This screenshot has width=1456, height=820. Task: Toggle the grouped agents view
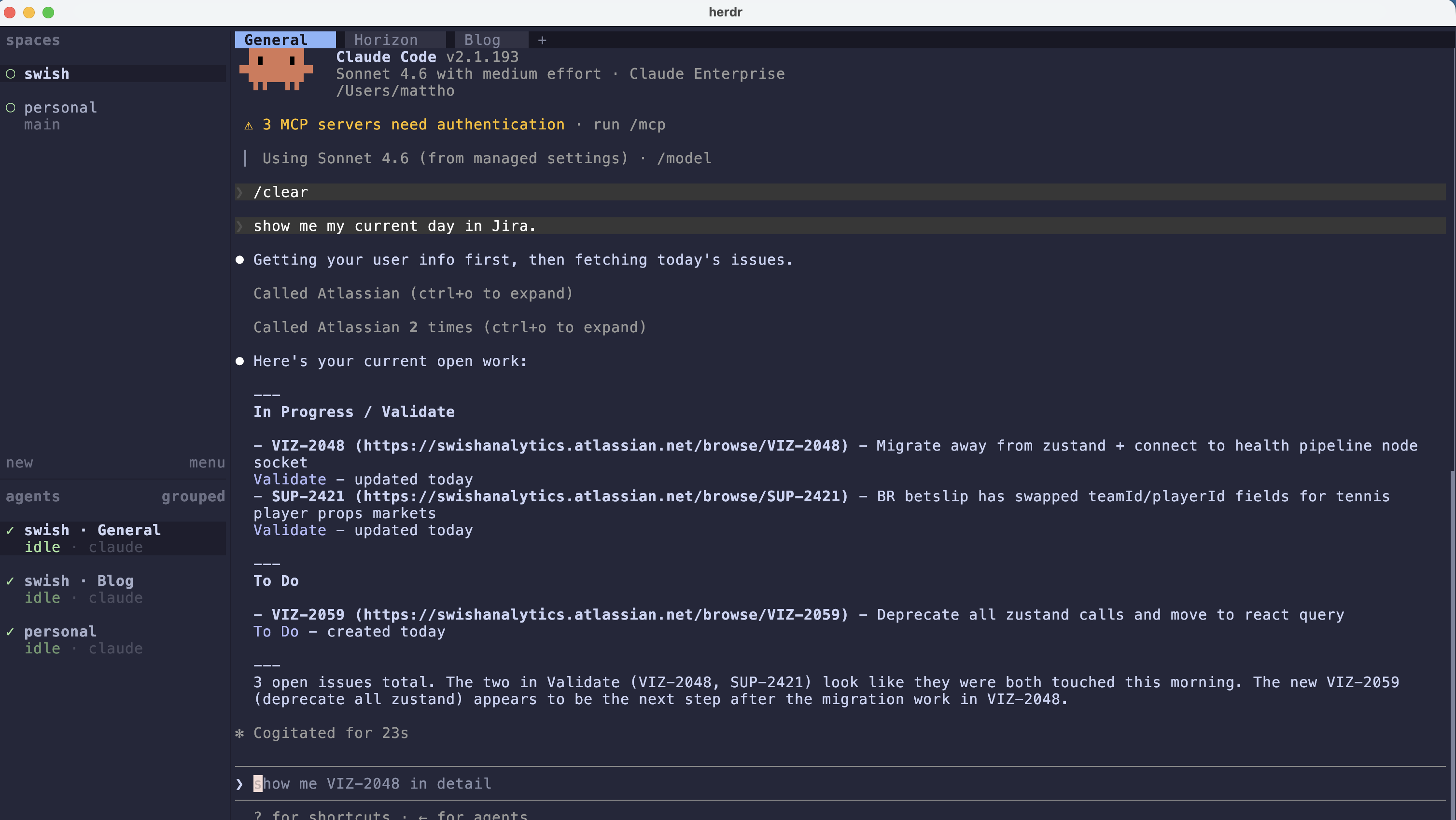click(x=193, y=496)
